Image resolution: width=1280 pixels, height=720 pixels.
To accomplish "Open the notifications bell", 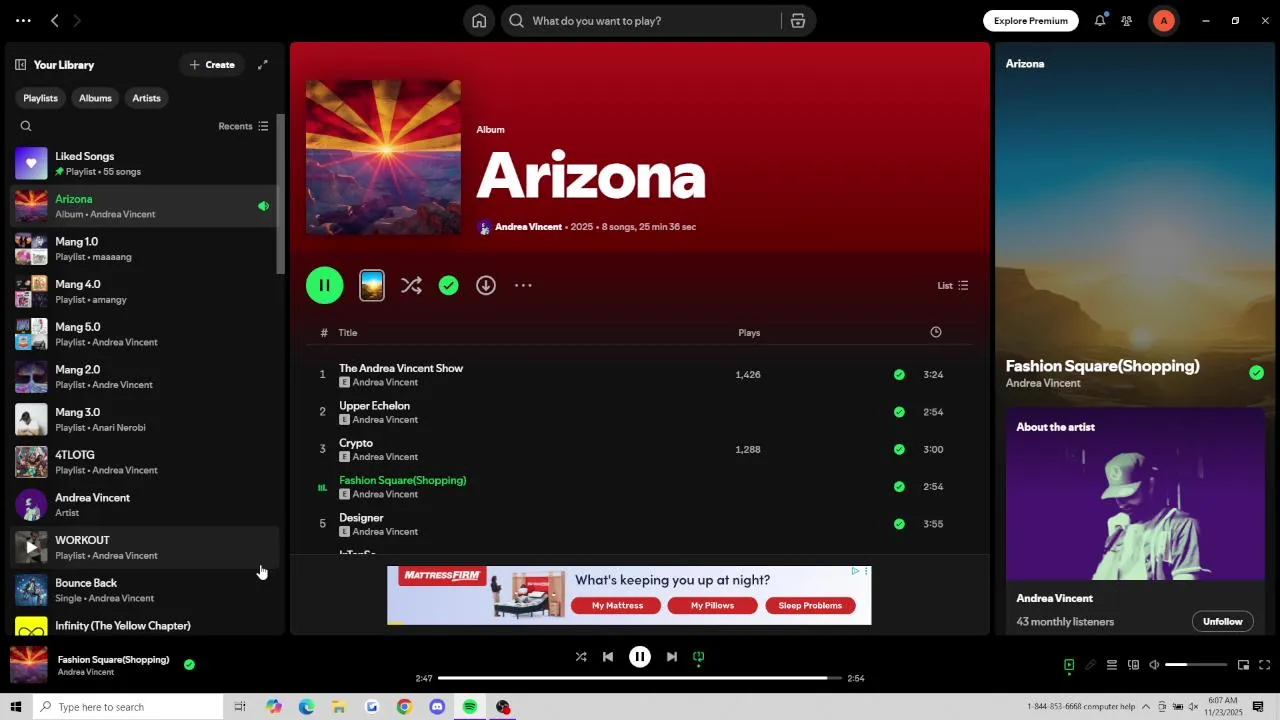I will click(1100, 20).
